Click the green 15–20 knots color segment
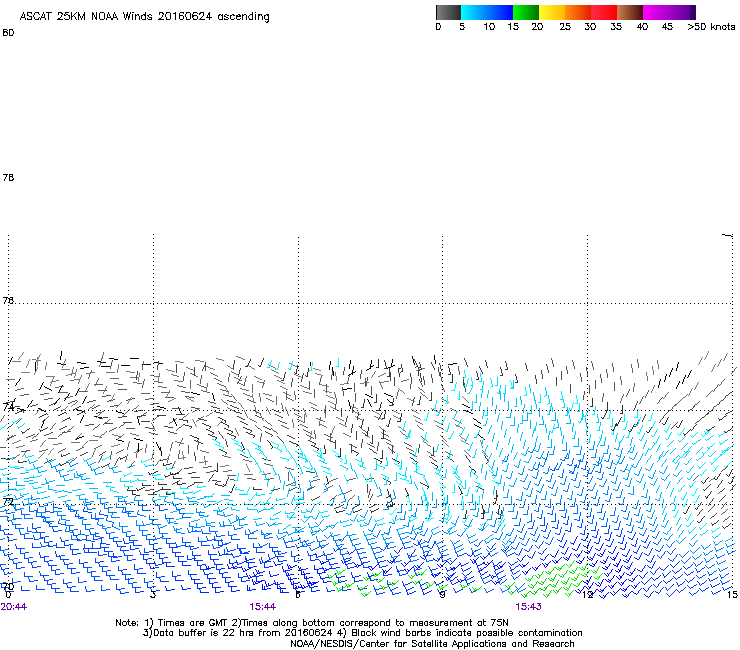Image resolution: width=740 pixels, height=650 pixels. 526,12
